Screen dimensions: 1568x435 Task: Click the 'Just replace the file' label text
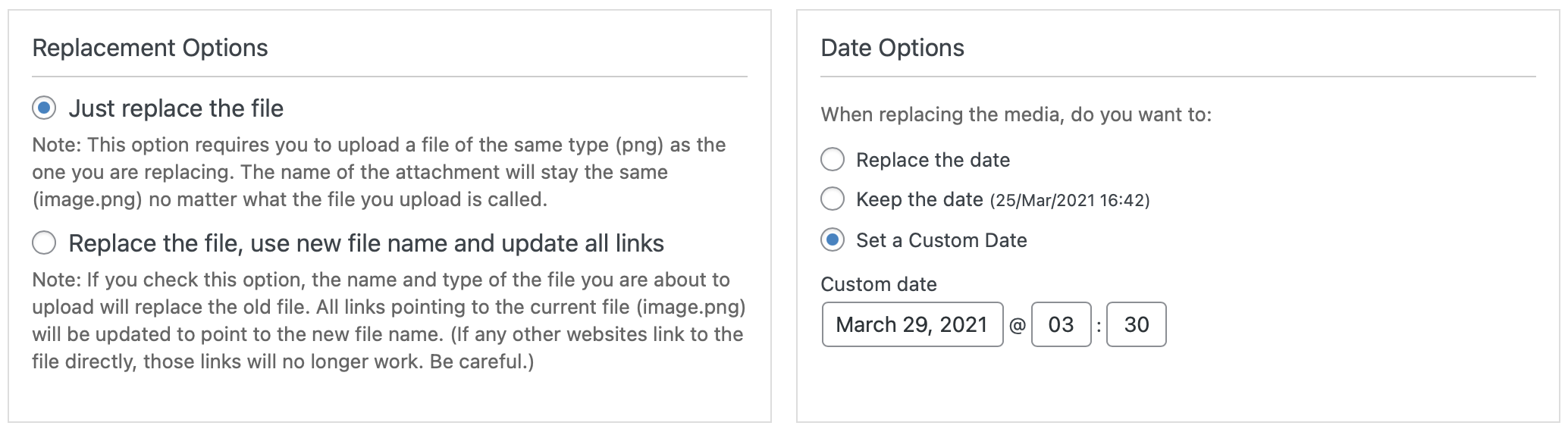(176, 108)
